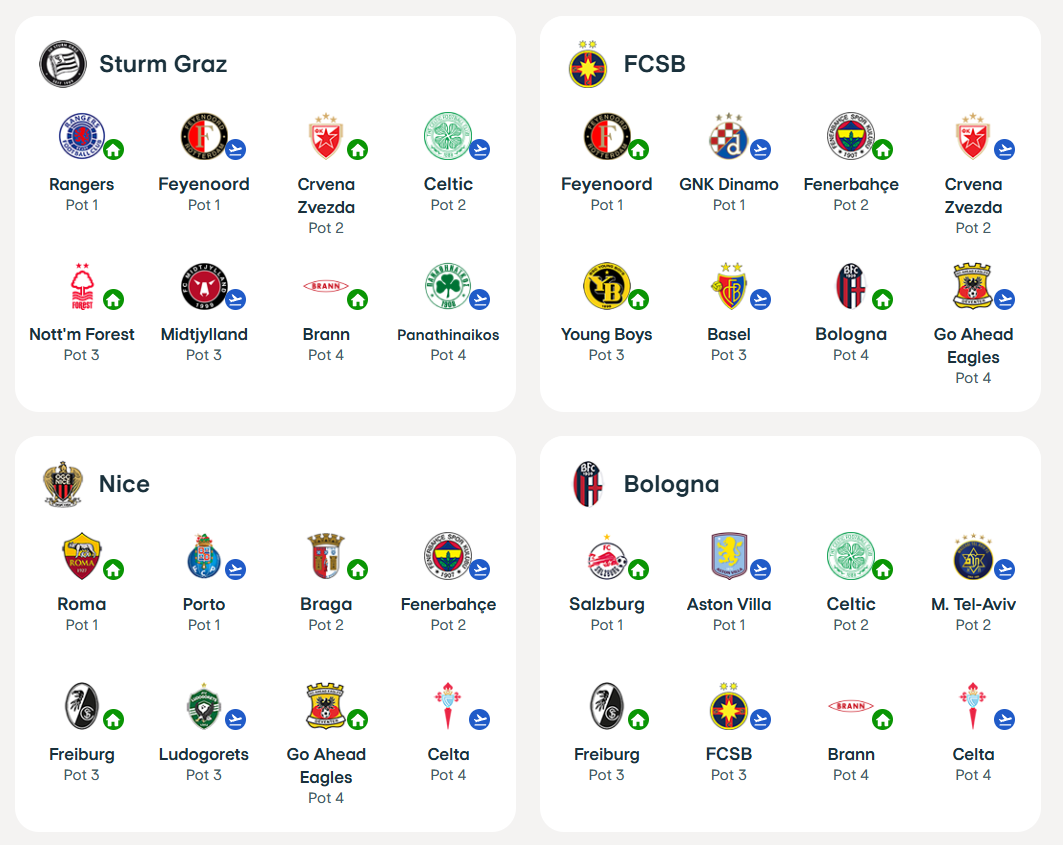1063x845 pixels.
Task: Click Midtjylland logo in Sturm Graz card
Action: (203, 286)
